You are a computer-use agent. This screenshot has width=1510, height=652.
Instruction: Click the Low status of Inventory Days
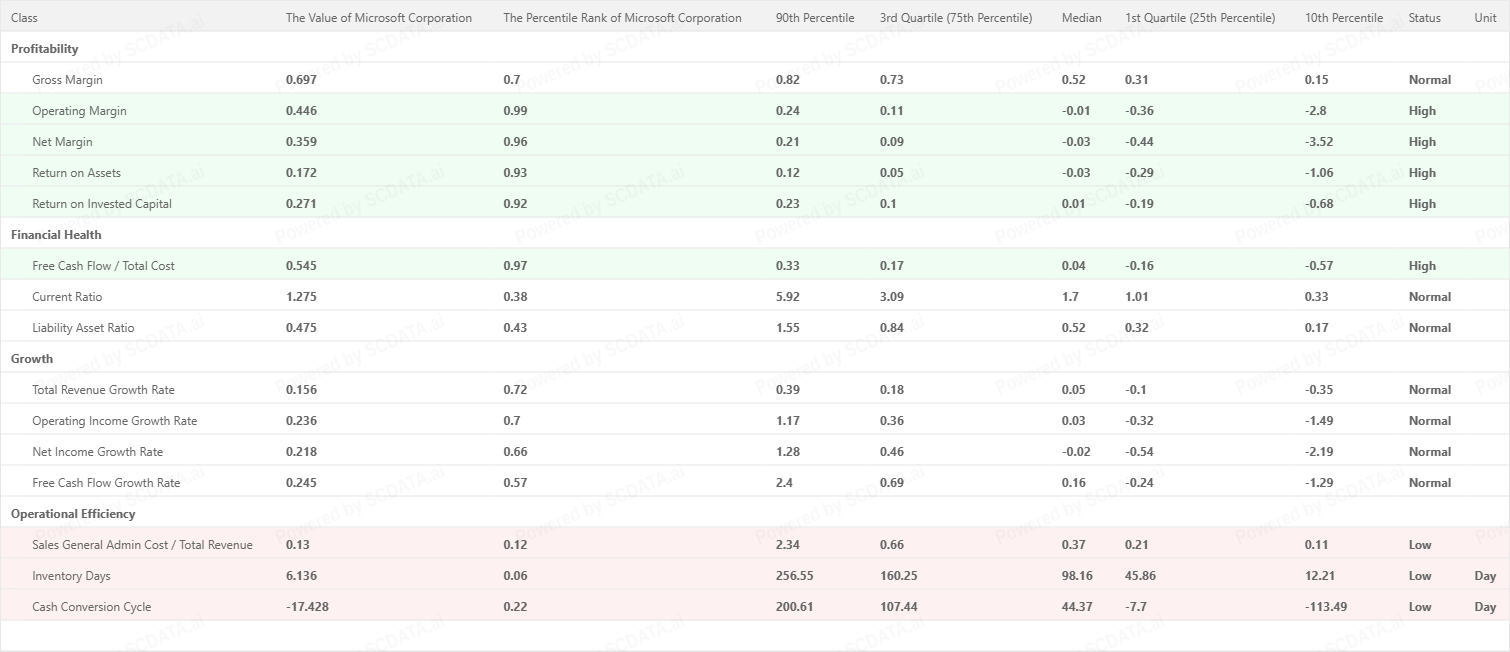1420,576
